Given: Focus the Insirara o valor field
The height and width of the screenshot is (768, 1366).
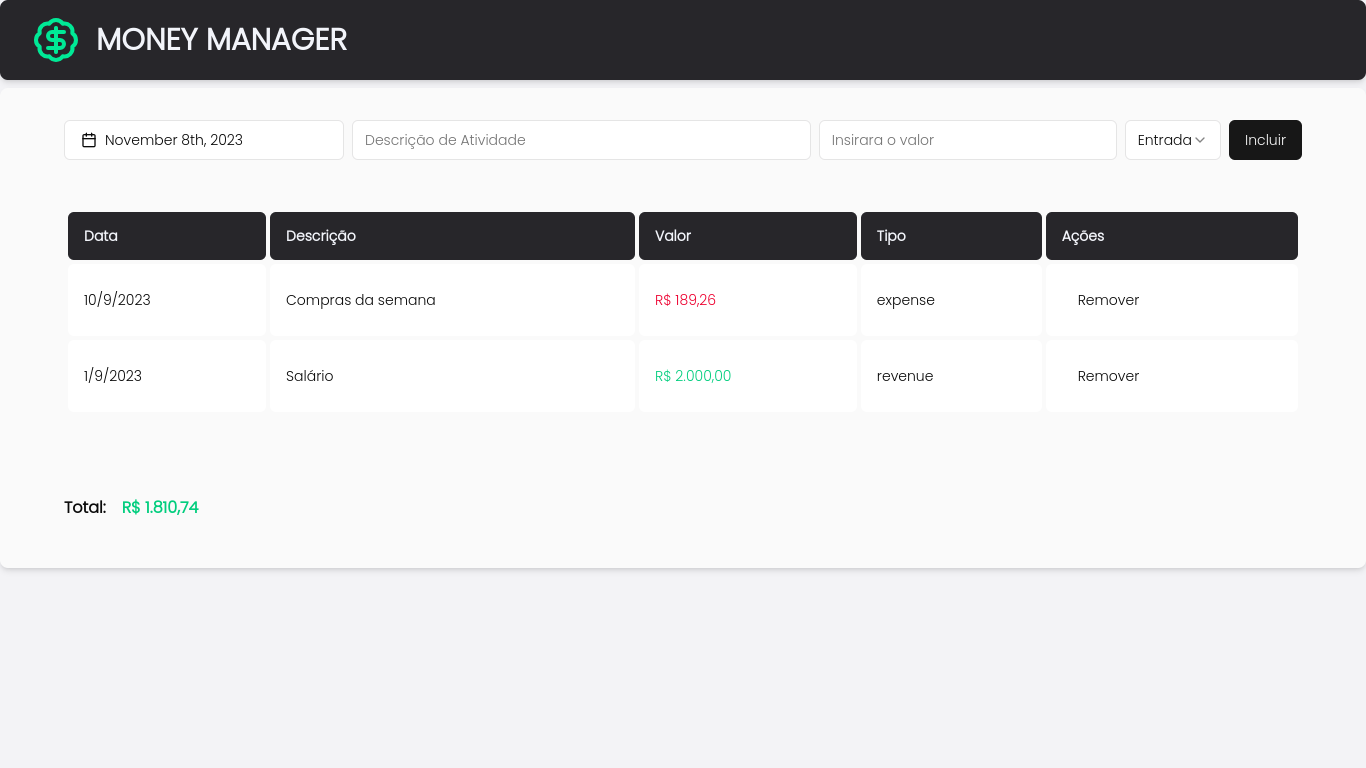Looking at the screenshot, I should [967, 140].
